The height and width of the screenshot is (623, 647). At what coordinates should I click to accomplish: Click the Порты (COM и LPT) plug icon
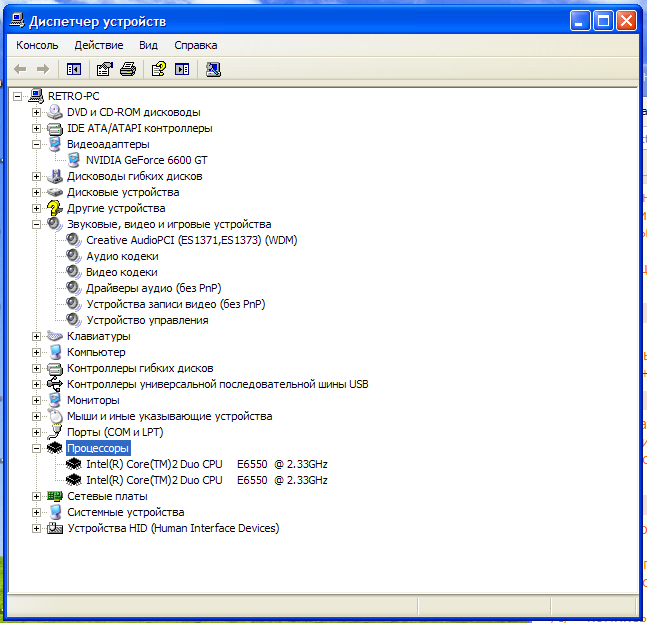pos(54,432)
